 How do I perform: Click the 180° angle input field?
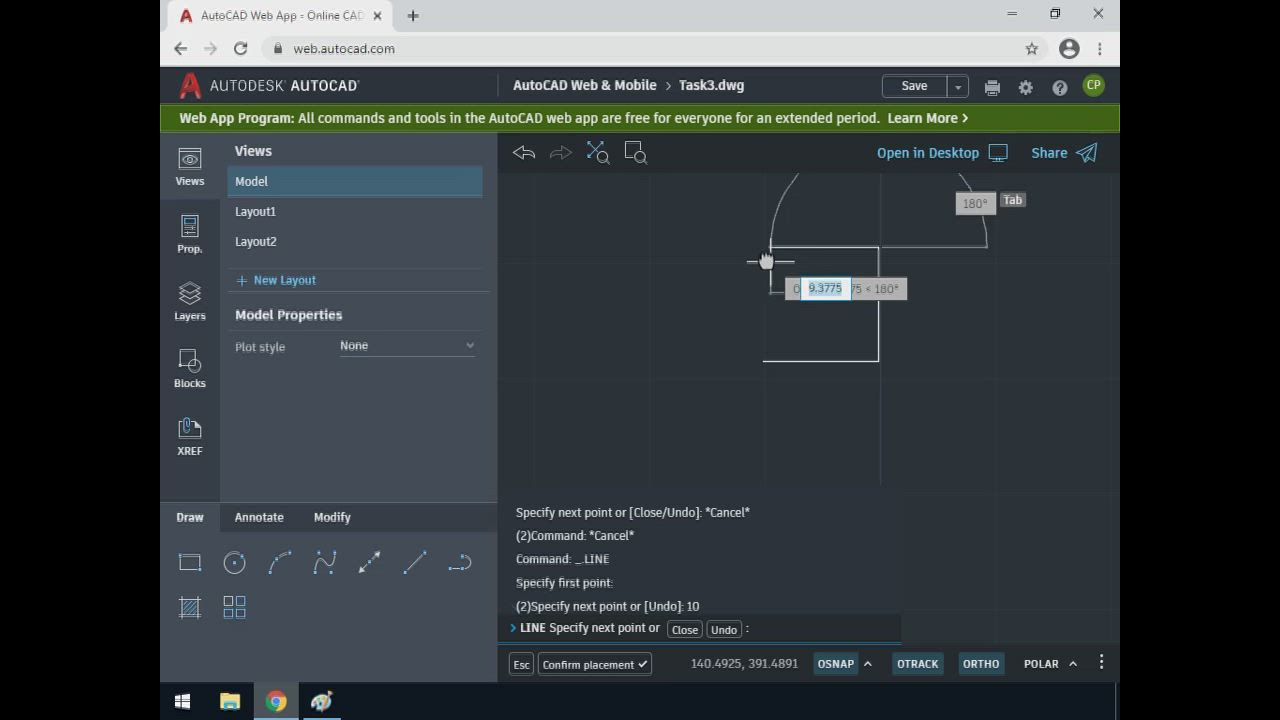975,203
